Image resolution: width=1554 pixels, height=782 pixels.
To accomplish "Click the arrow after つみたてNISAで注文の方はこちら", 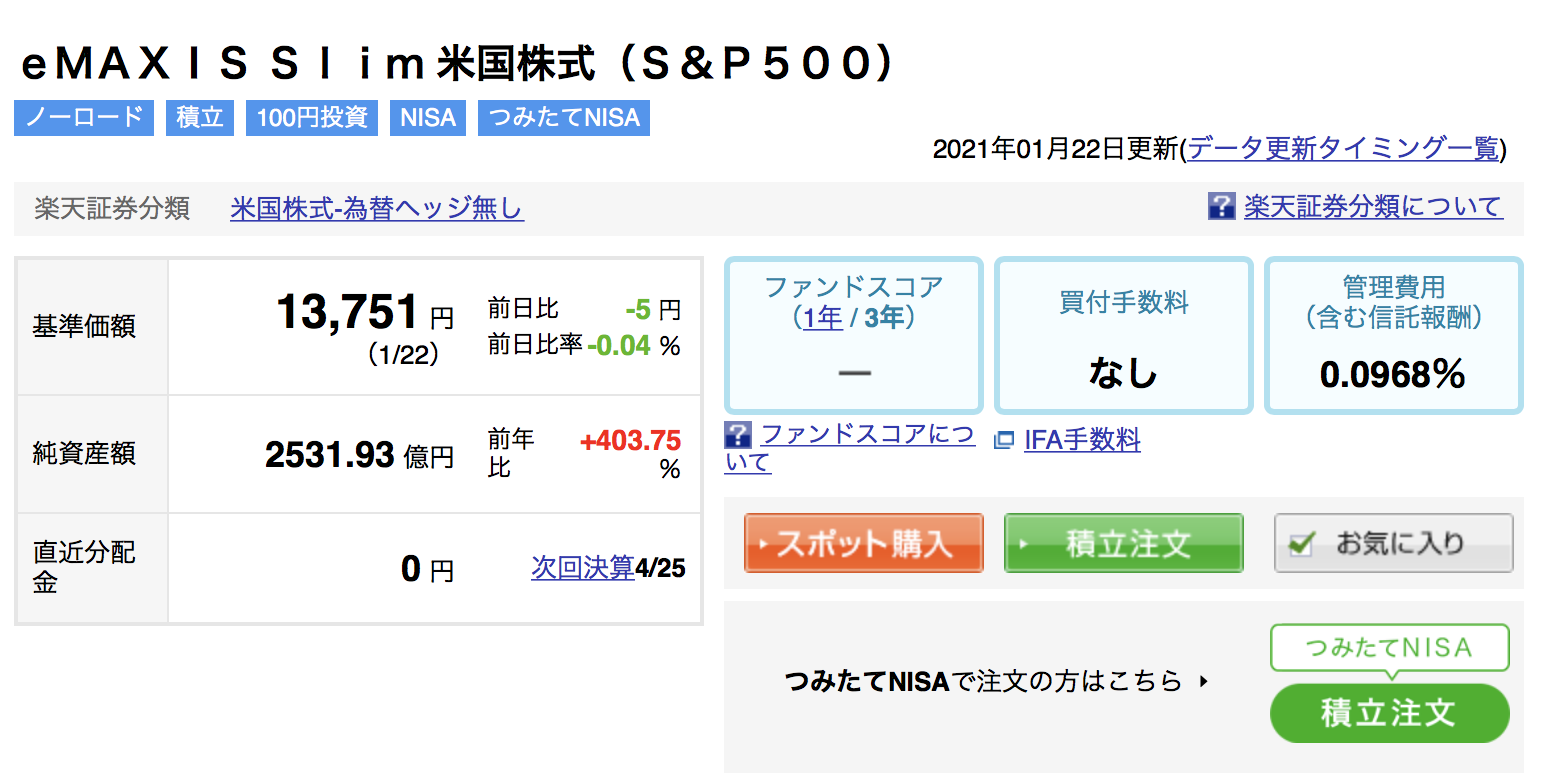I will pyautogui.click(x=1203, y=682).
